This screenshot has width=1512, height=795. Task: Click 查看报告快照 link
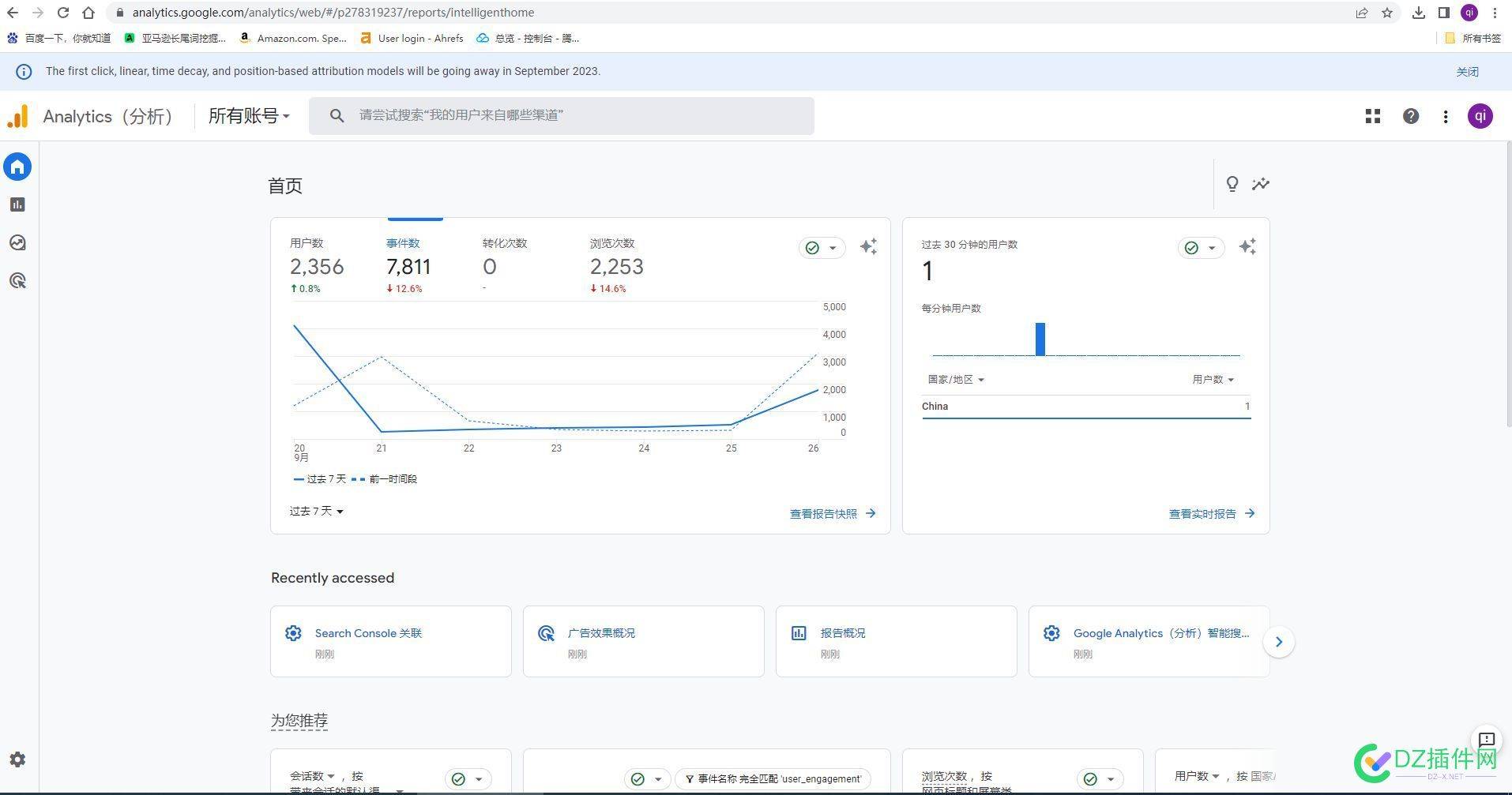(833, 514)
